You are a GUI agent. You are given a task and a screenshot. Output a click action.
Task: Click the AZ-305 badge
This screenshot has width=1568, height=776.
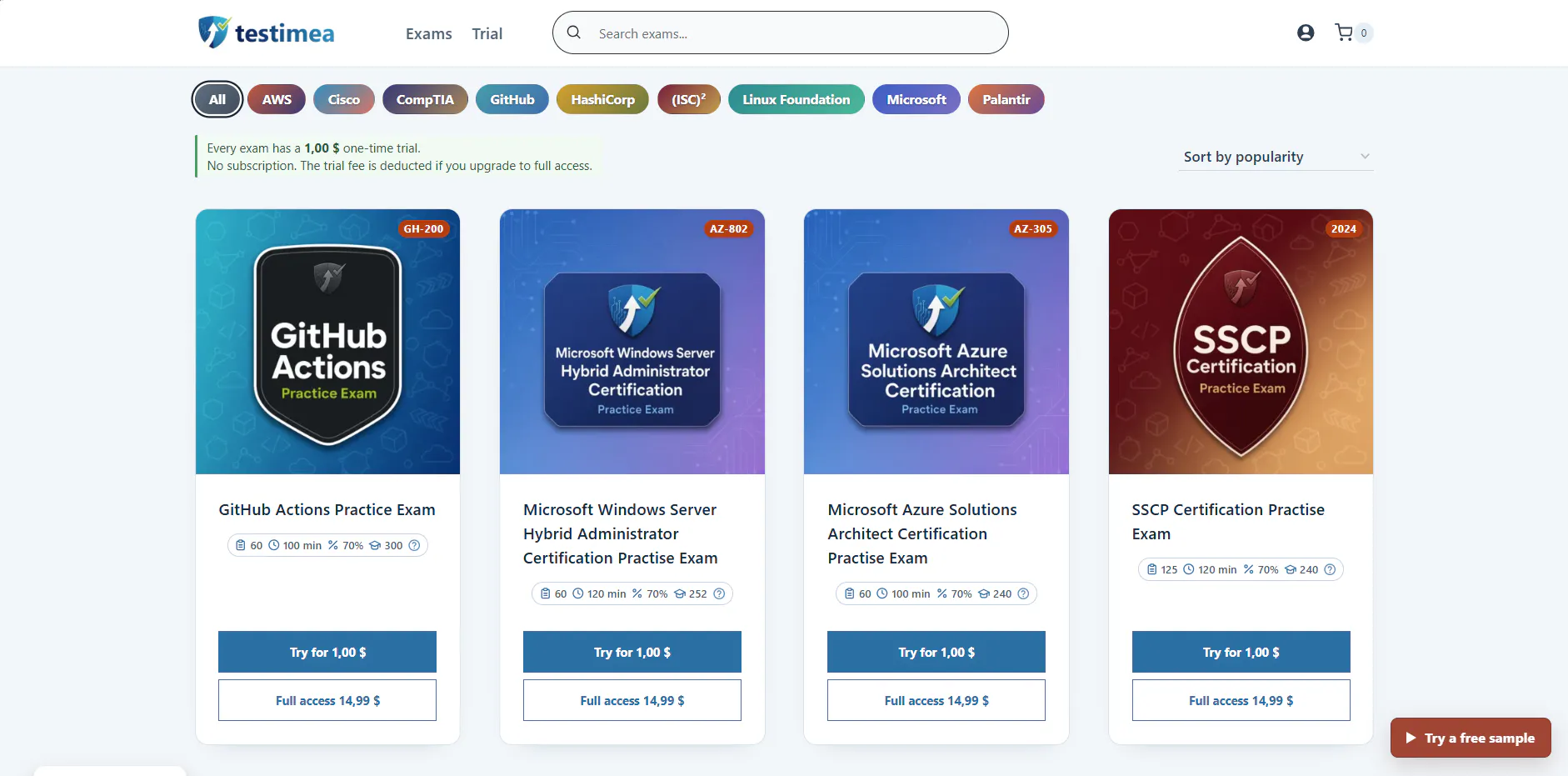[1032, 228]
